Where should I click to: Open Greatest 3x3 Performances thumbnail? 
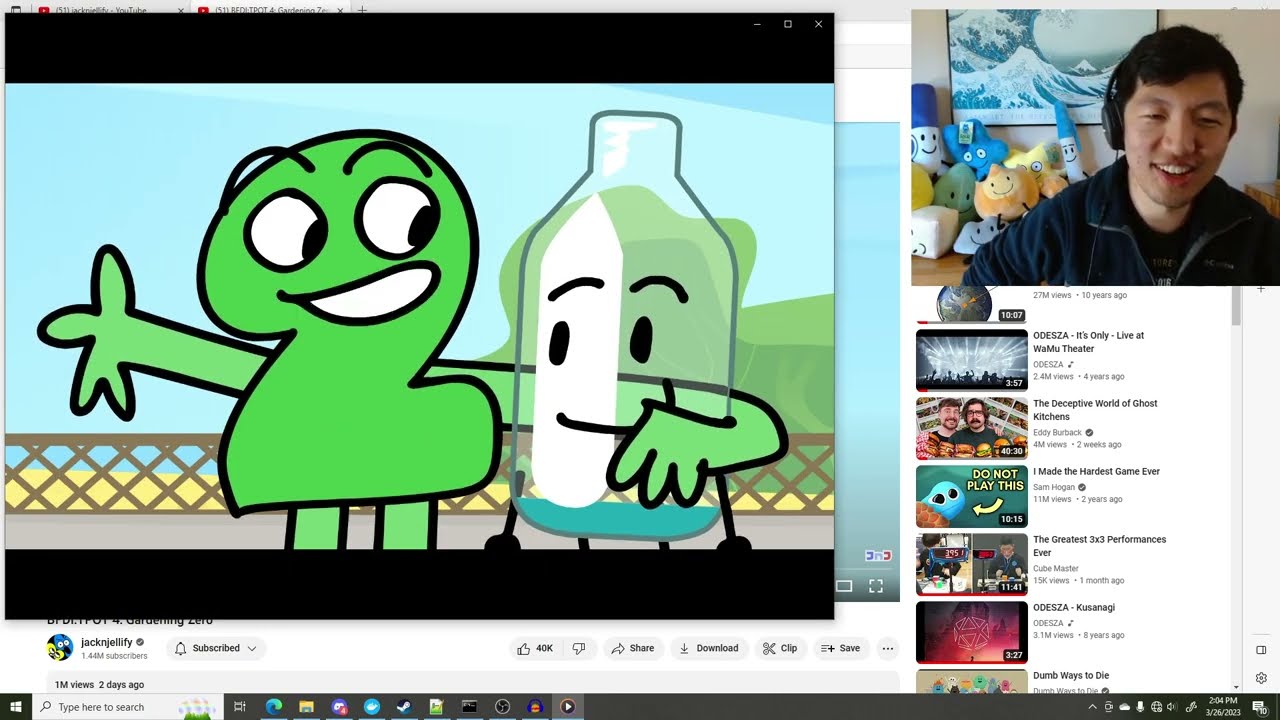tap(972, 564)
